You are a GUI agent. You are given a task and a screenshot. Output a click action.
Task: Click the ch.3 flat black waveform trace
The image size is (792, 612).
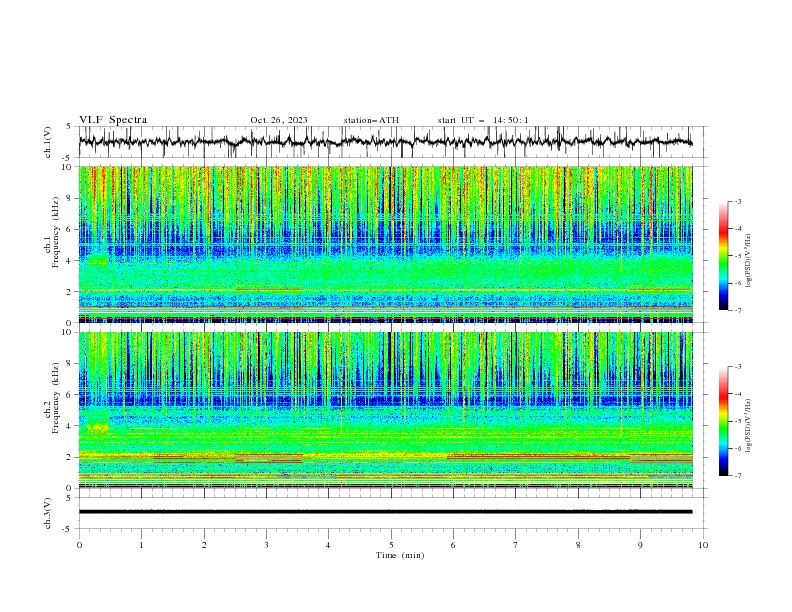[x=385, y=512]
